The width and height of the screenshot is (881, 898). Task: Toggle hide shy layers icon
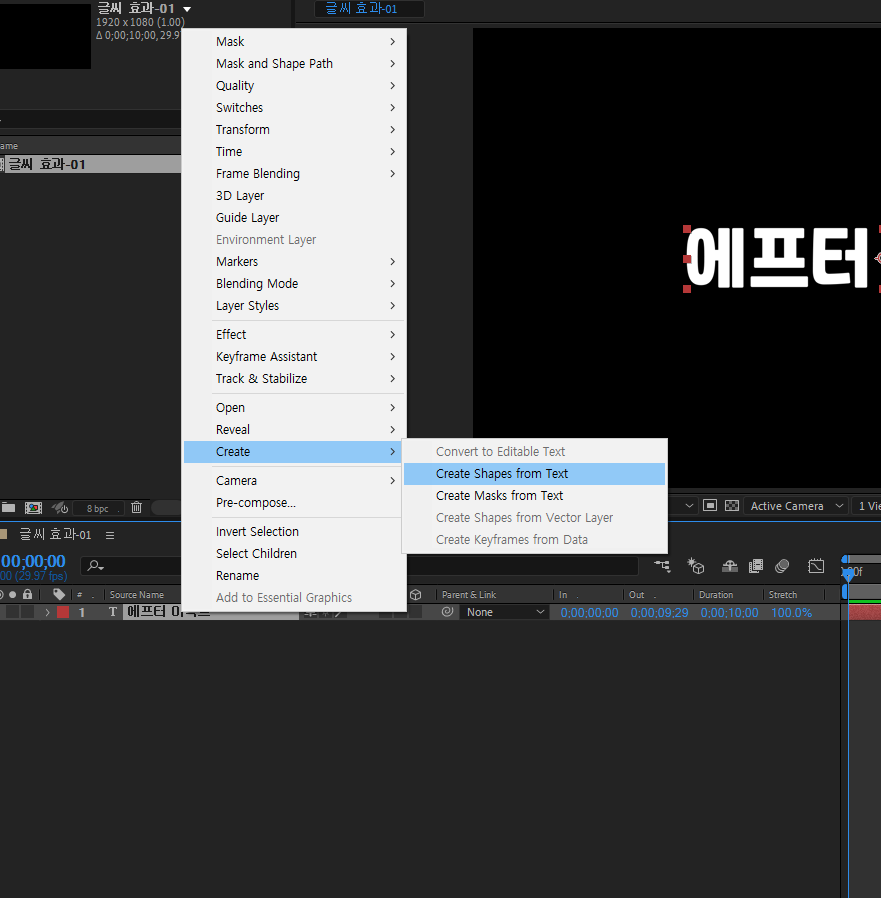[730, 566]
